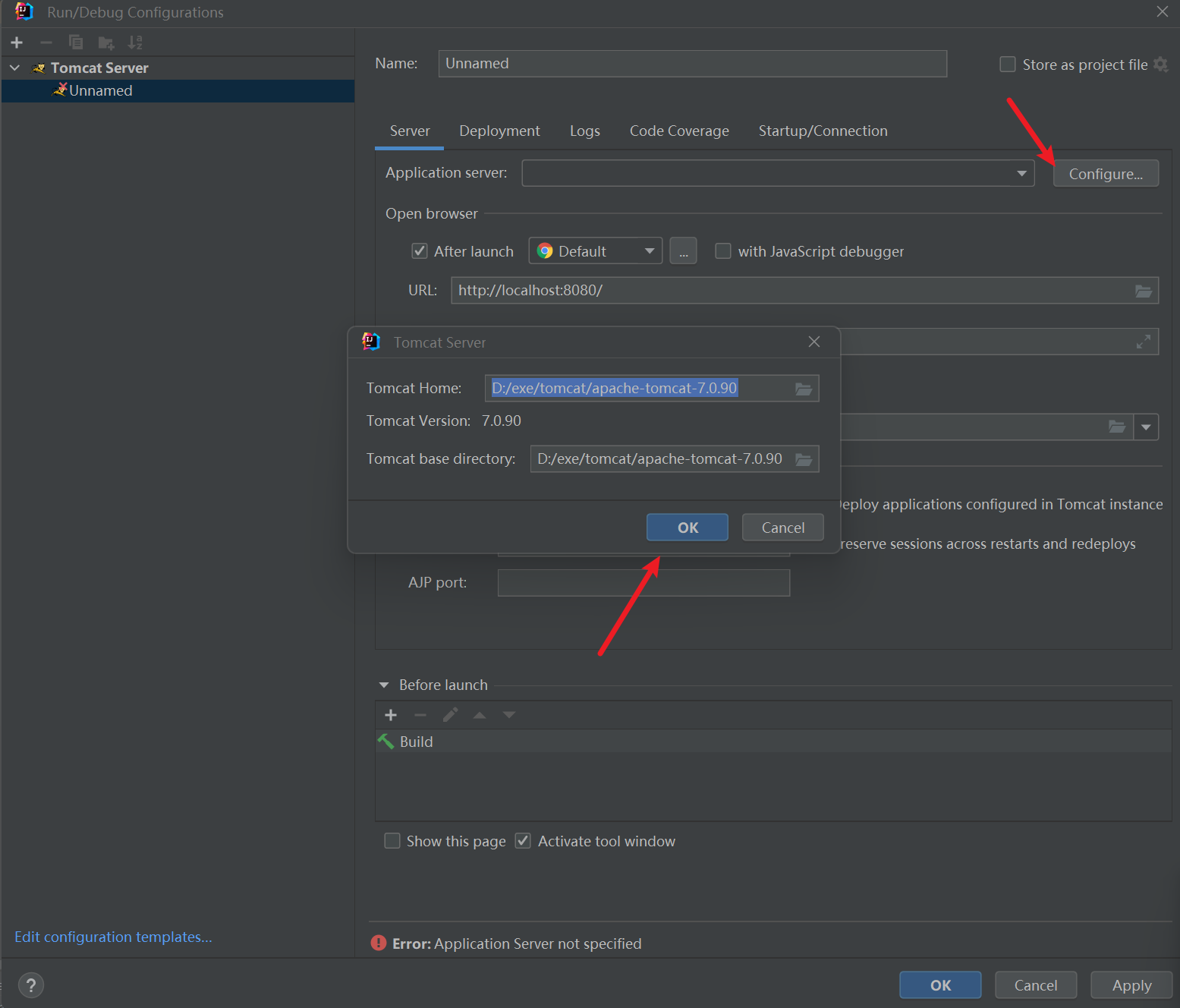Switch to the Server tab
The width and height of the screenshot is (1180, 1008).
click(410, 131)
